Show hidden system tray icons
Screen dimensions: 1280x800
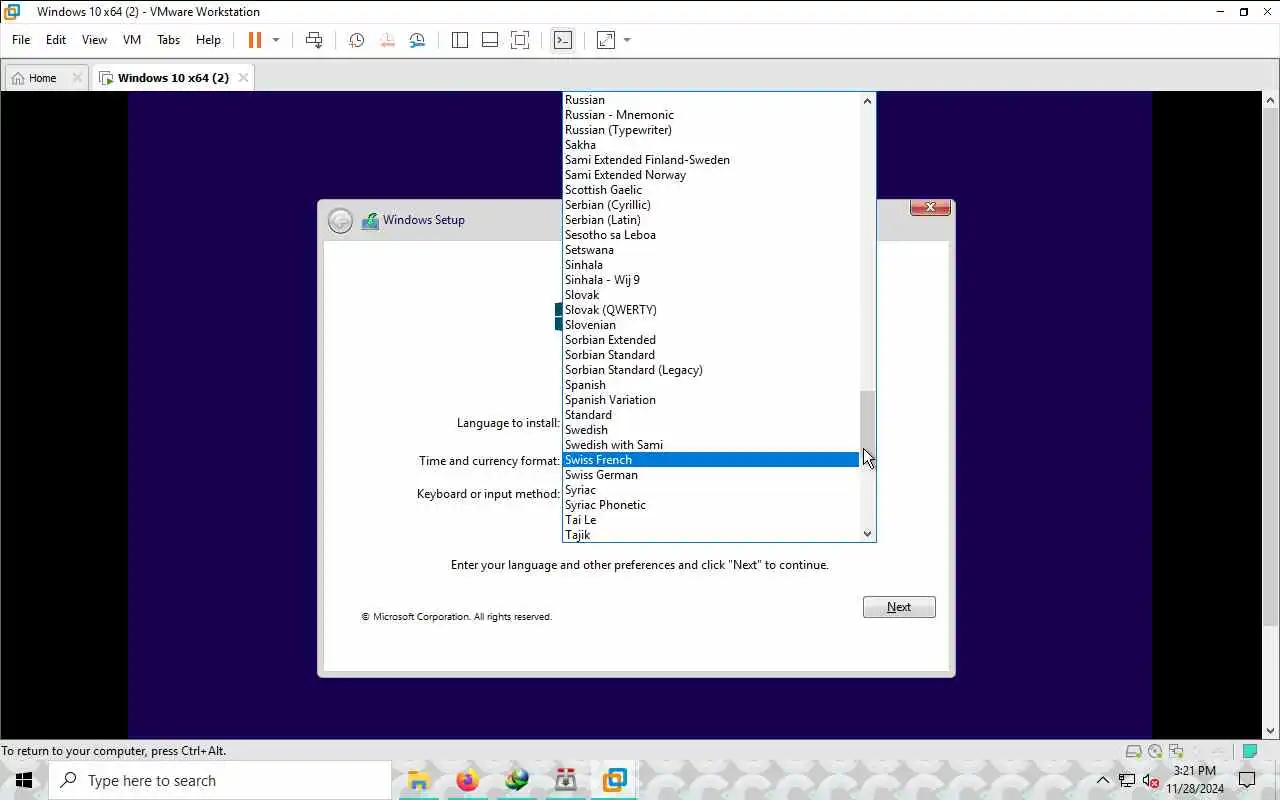click(x=1103, y=780)
